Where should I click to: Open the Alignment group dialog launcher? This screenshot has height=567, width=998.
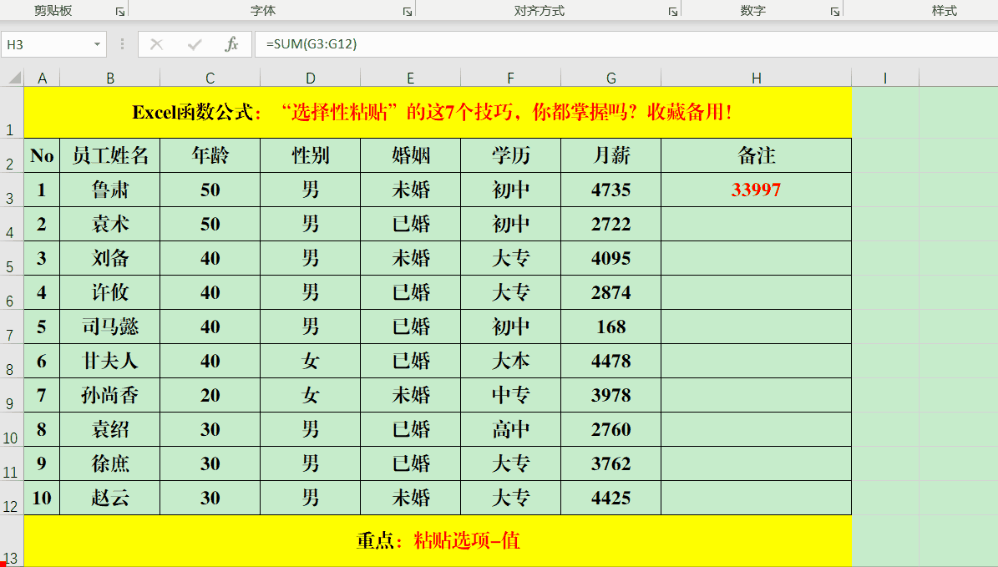pyautogui.click(x=673, y=11)
